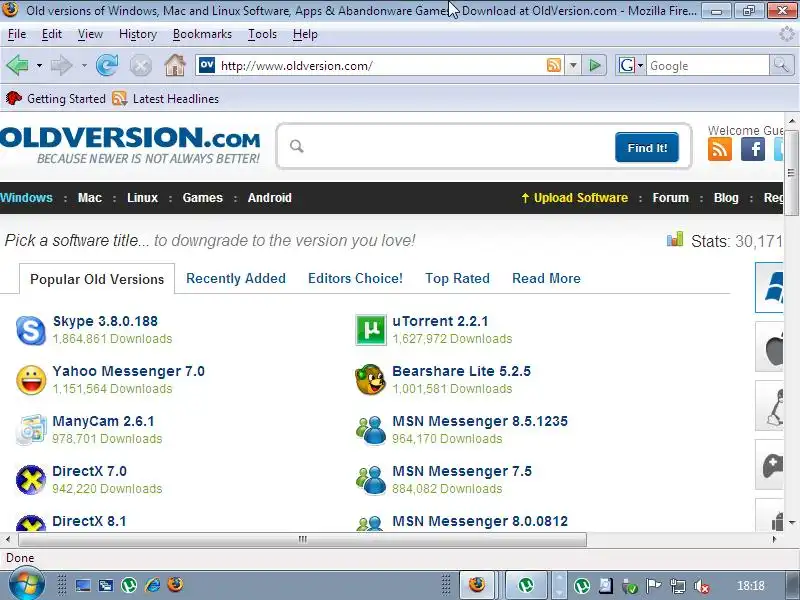Click the vertical scrollbar down arrow

[x=792, y=522]
